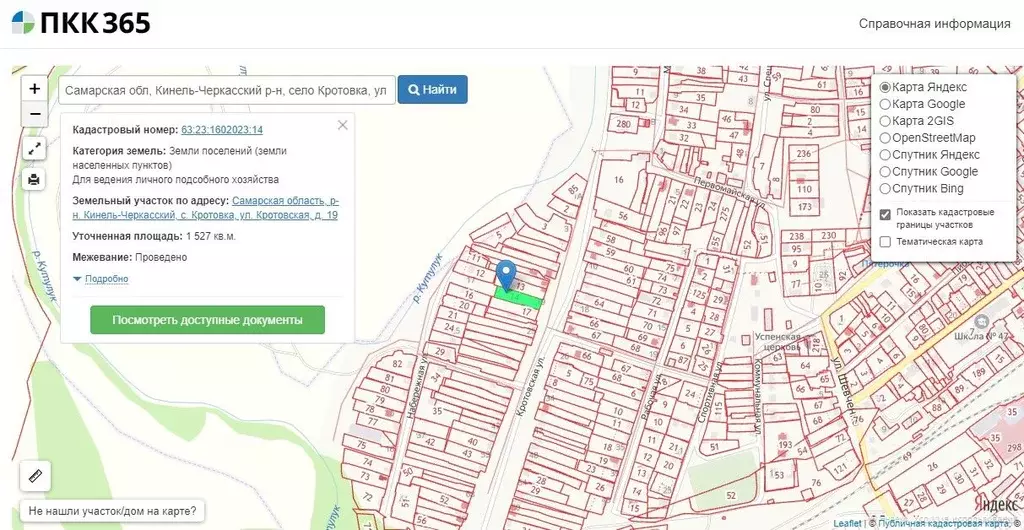Open the ruler measurement tool

[x=35, y=476]
